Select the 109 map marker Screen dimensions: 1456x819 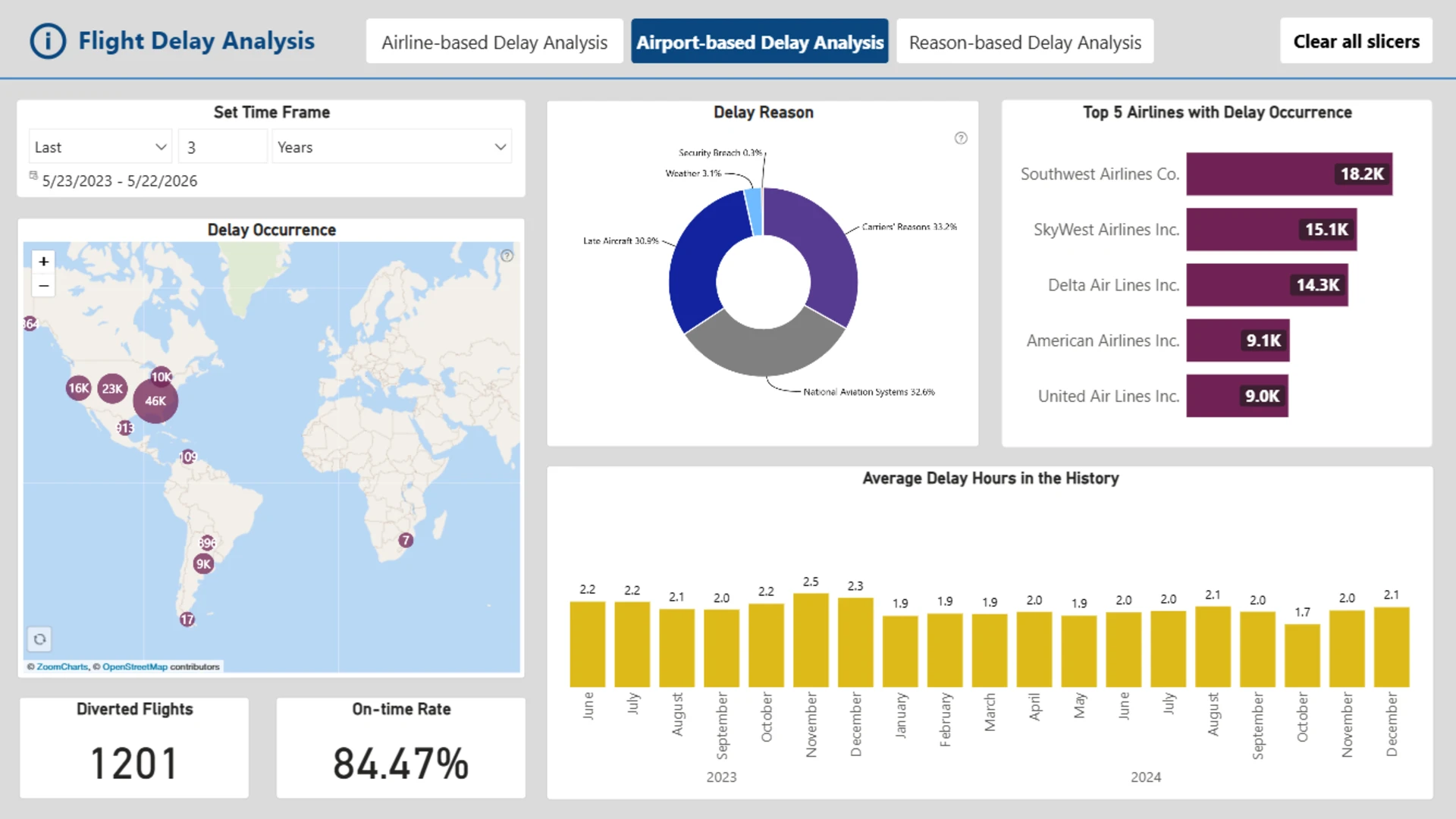pos(188,457)
